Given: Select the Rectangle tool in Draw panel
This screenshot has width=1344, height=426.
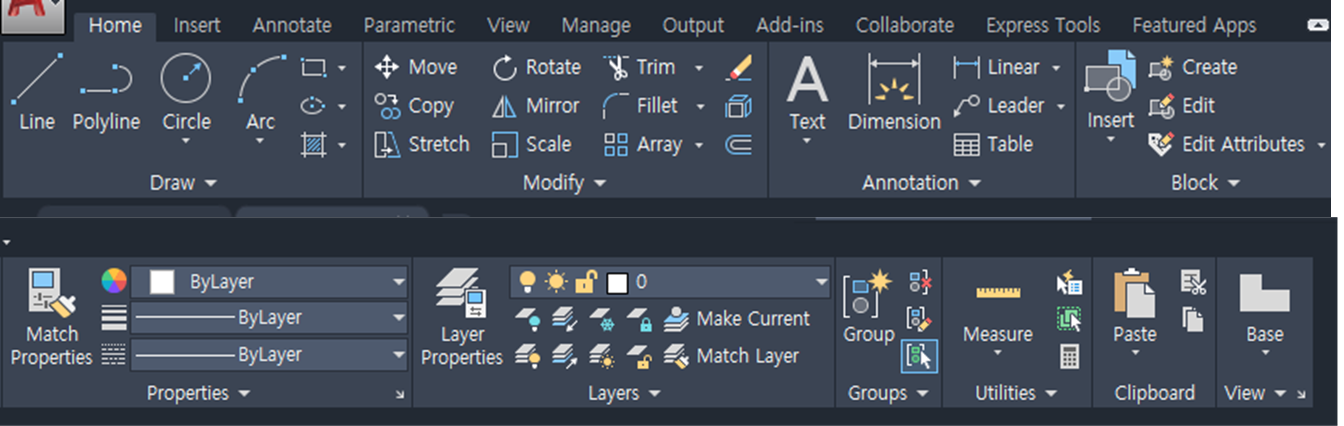Looking at the screenshot, I should (x=314, y=68).
